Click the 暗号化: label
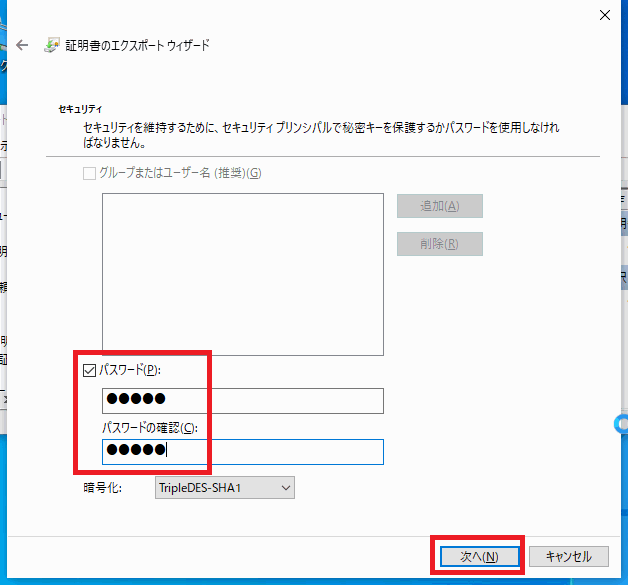Viewport: 628px width, 585px height. [103, 487]
